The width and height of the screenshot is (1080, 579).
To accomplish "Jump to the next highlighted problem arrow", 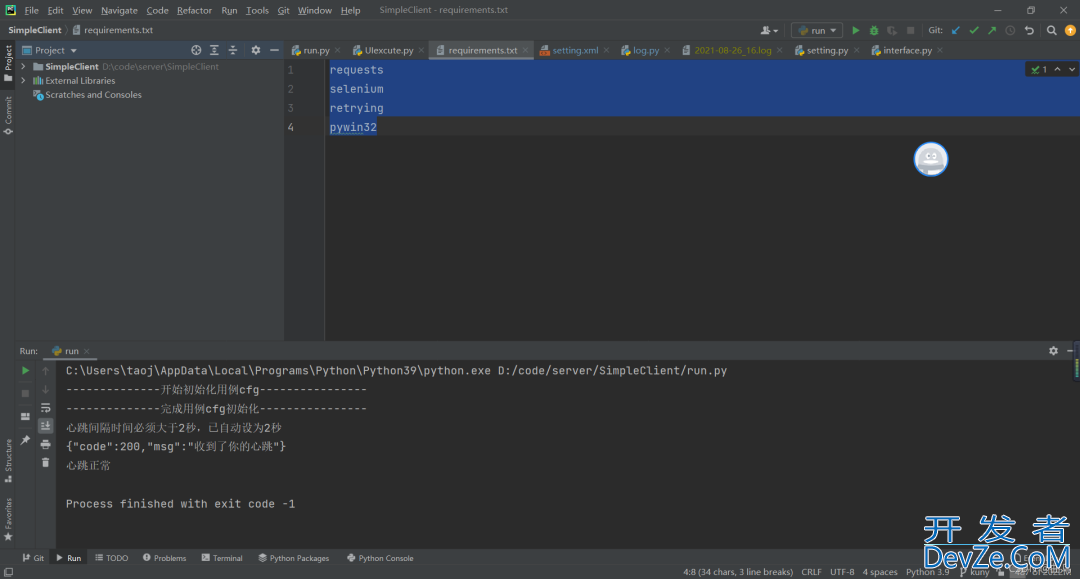I will pos(1072,69).
